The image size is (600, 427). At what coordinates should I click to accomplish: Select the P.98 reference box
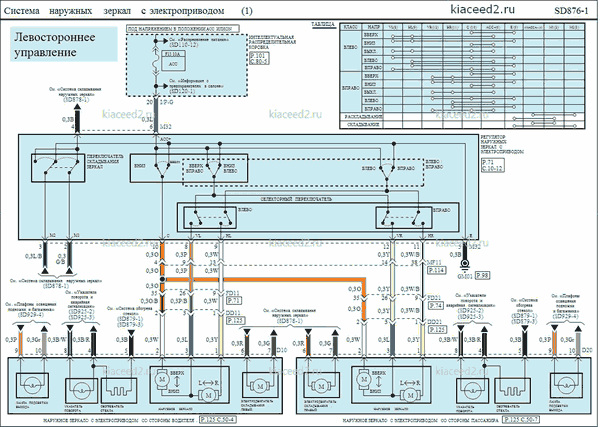(x=483, y=275)
